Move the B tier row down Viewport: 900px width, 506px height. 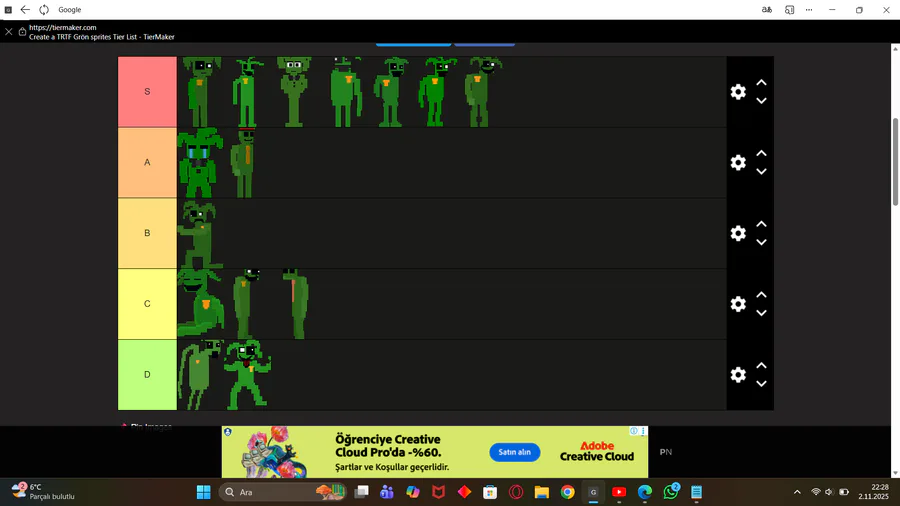[x=761, y=242]
